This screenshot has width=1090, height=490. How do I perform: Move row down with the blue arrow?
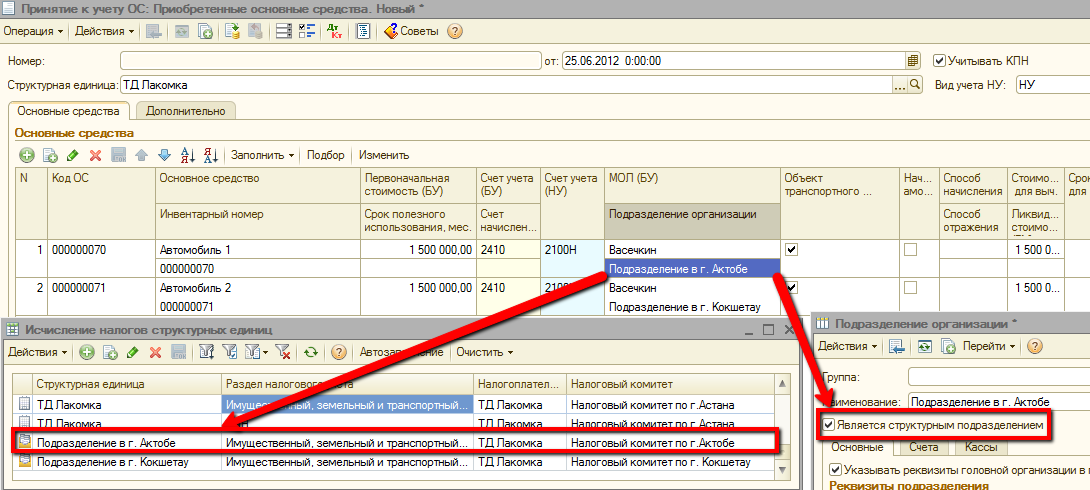pos(163,155)
